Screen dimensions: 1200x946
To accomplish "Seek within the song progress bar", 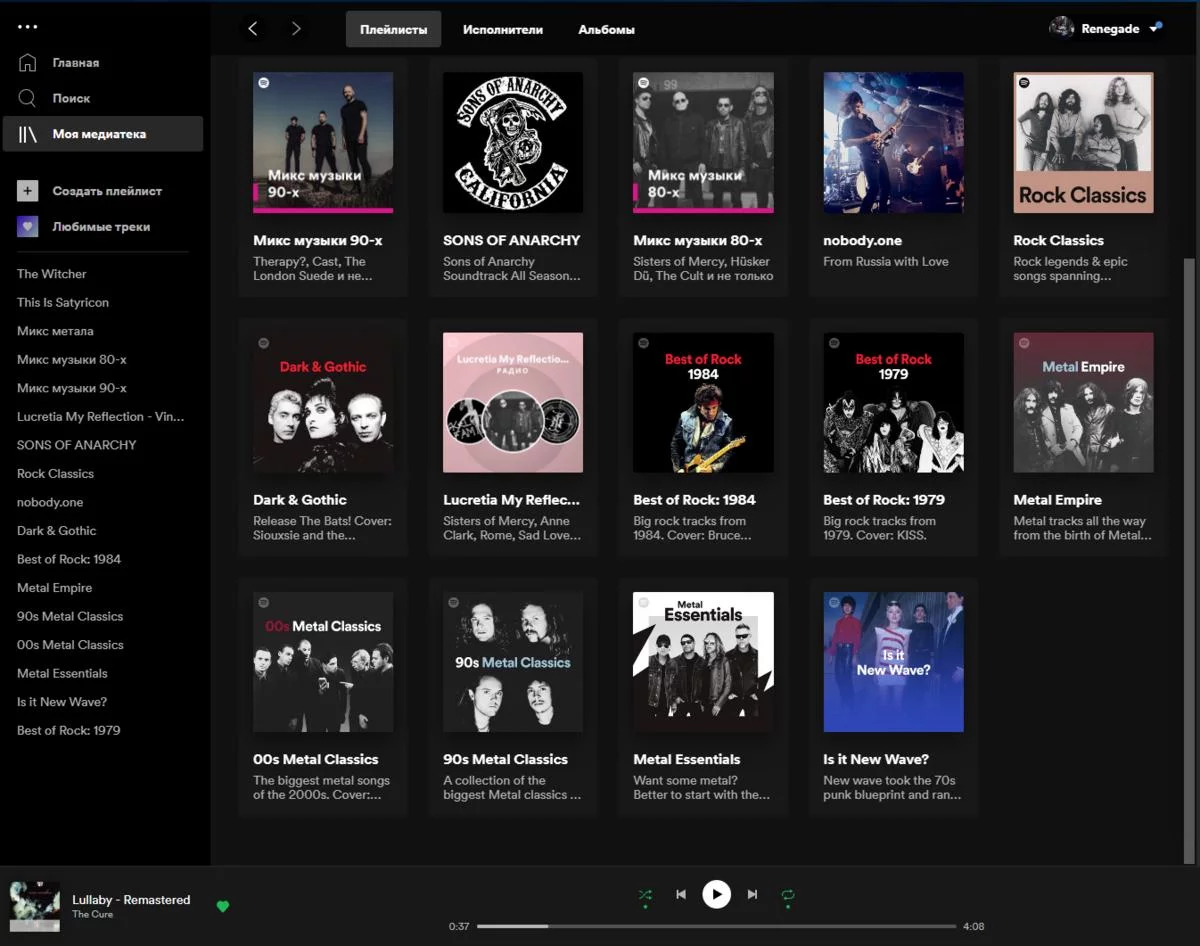I will (x=716, y=926).
